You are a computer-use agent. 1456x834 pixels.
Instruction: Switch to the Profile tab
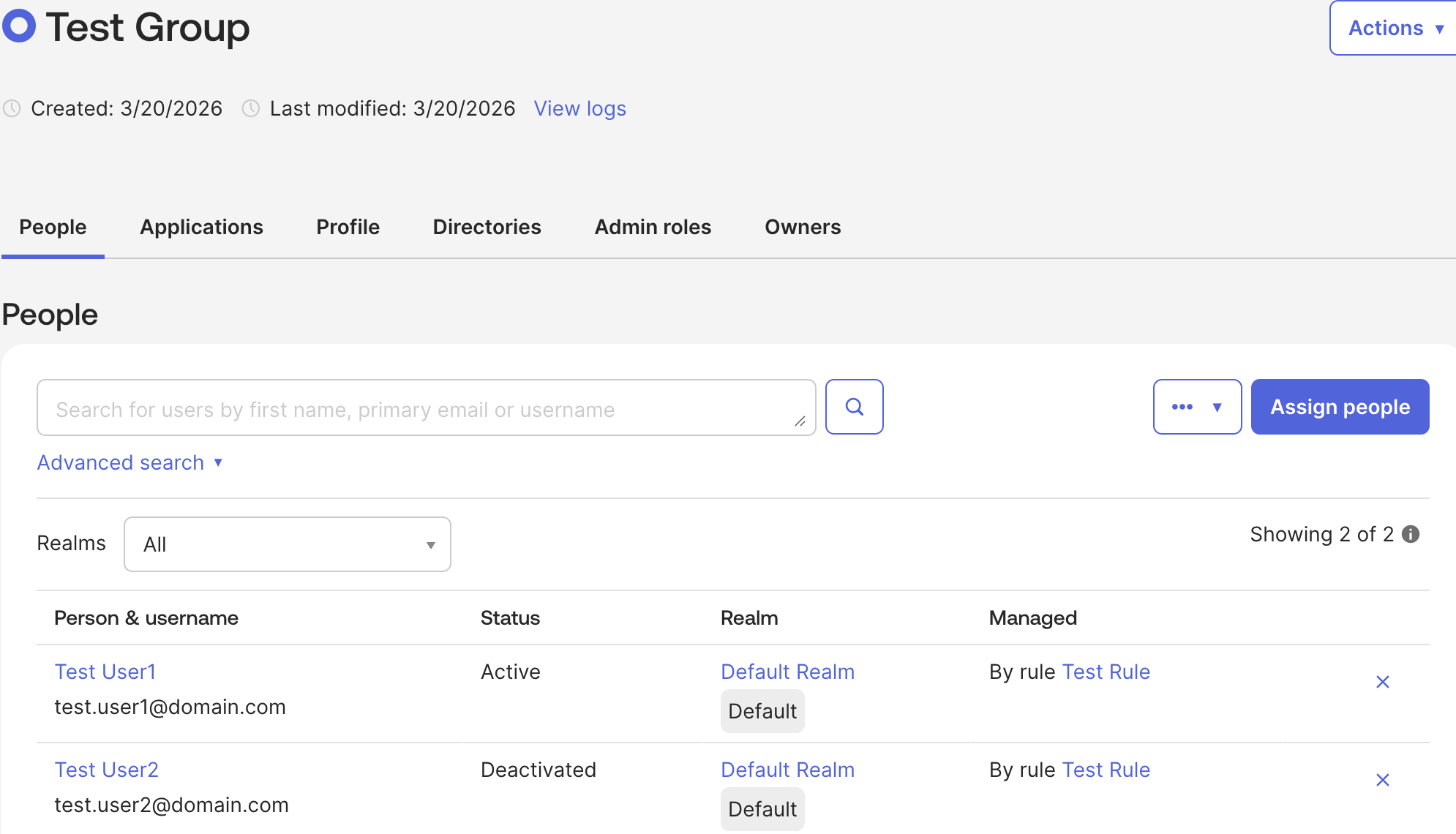pyautogui.click(x=348, y=227)
